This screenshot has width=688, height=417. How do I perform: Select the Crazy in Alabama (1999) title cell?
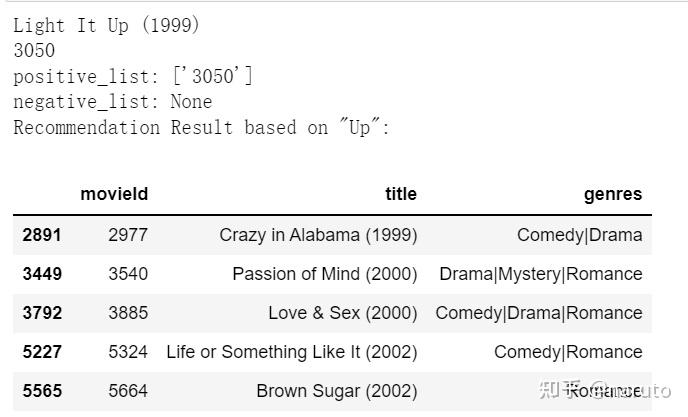(318, 235)
